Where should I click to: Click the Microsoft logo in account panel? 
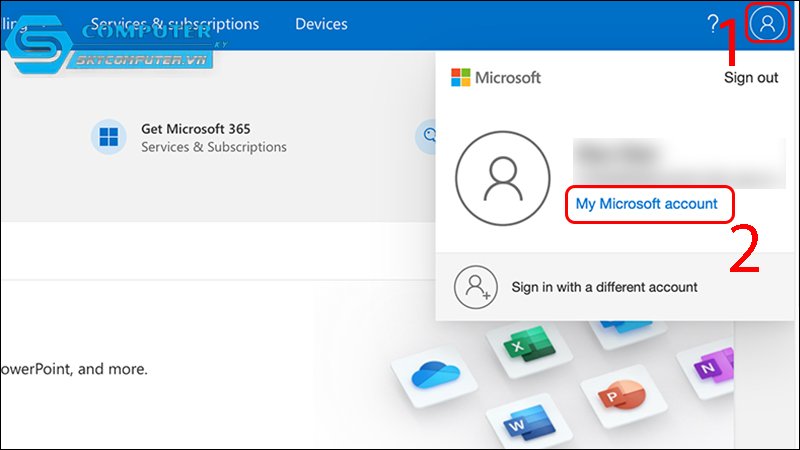coord(495,78)
